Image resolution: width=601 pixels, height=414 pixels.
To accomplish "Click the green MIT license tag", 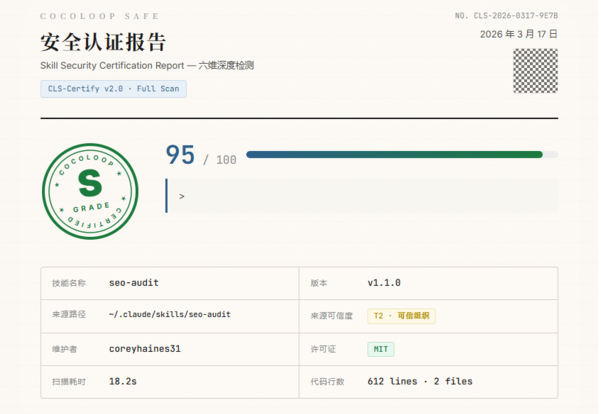I will coord(380,349).
